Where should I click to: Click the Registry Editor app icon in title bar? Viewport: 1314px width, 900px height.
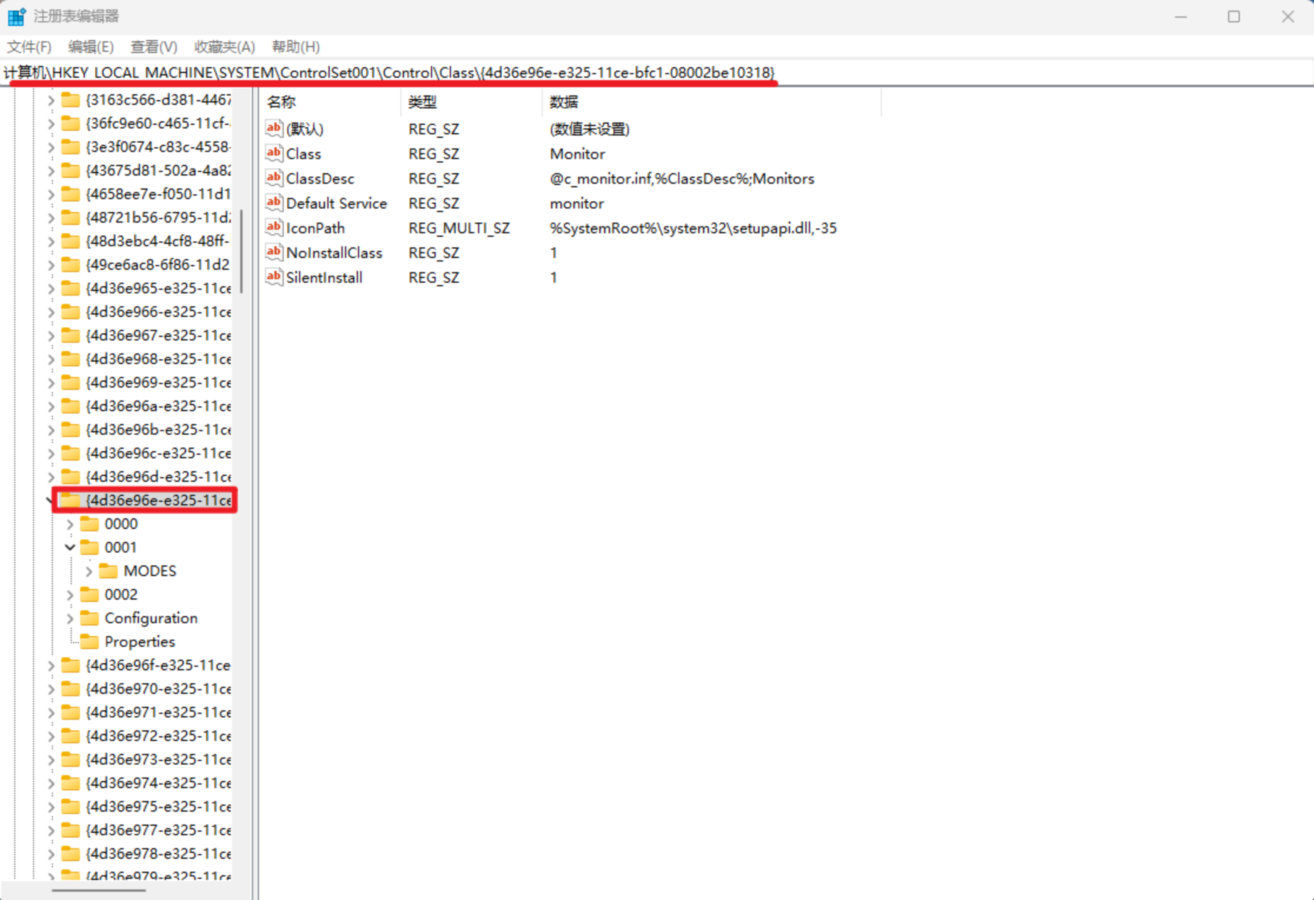pyautogui.click(x=17, y=17)
